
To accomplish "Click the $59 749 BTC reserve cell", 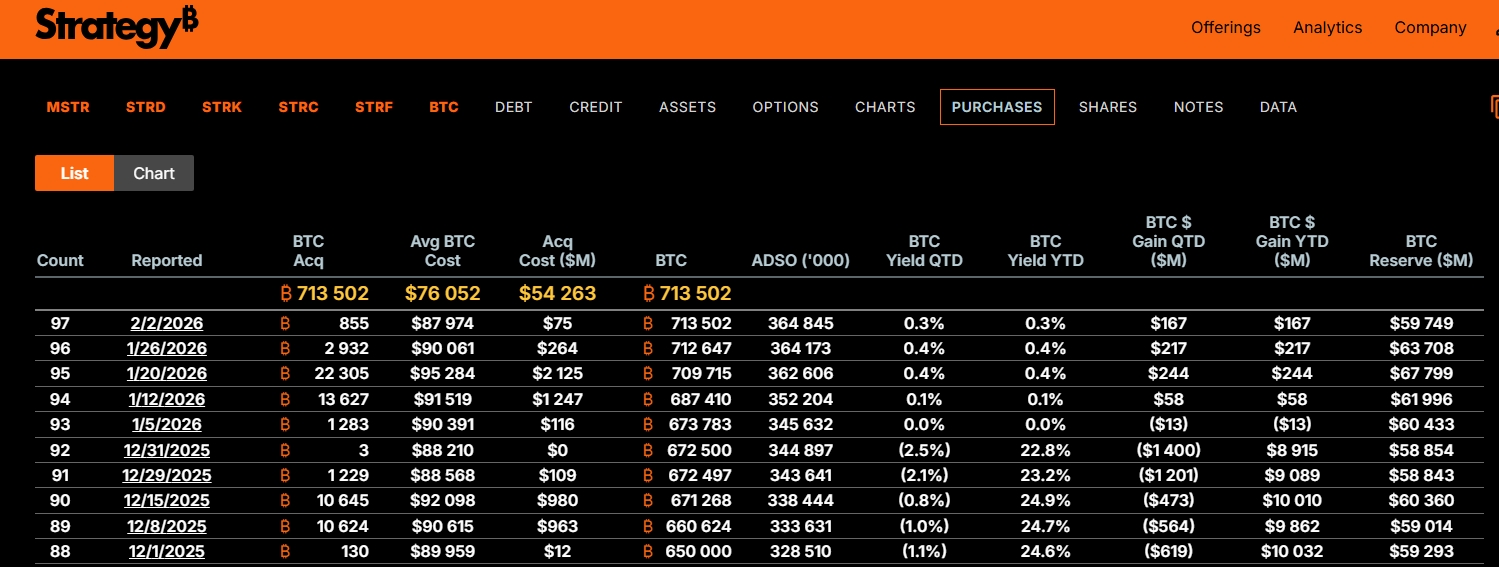I will (x=1421, y=323).
